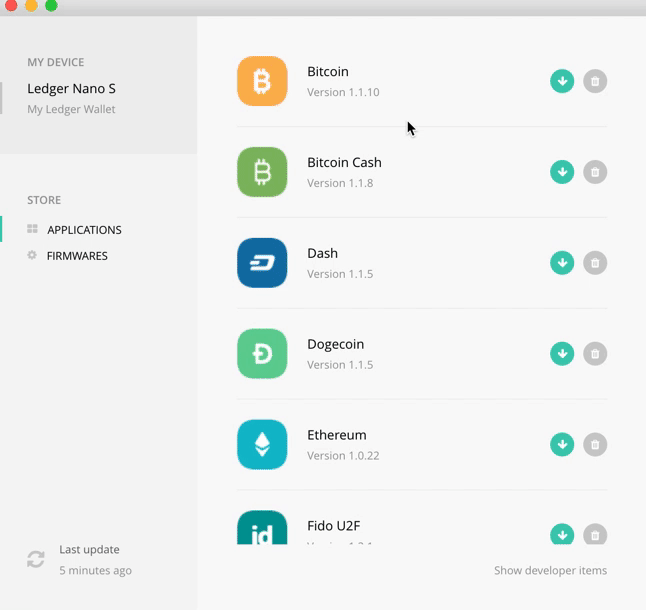
Task: Click the Dogecoin app logo
Action: 262,353
